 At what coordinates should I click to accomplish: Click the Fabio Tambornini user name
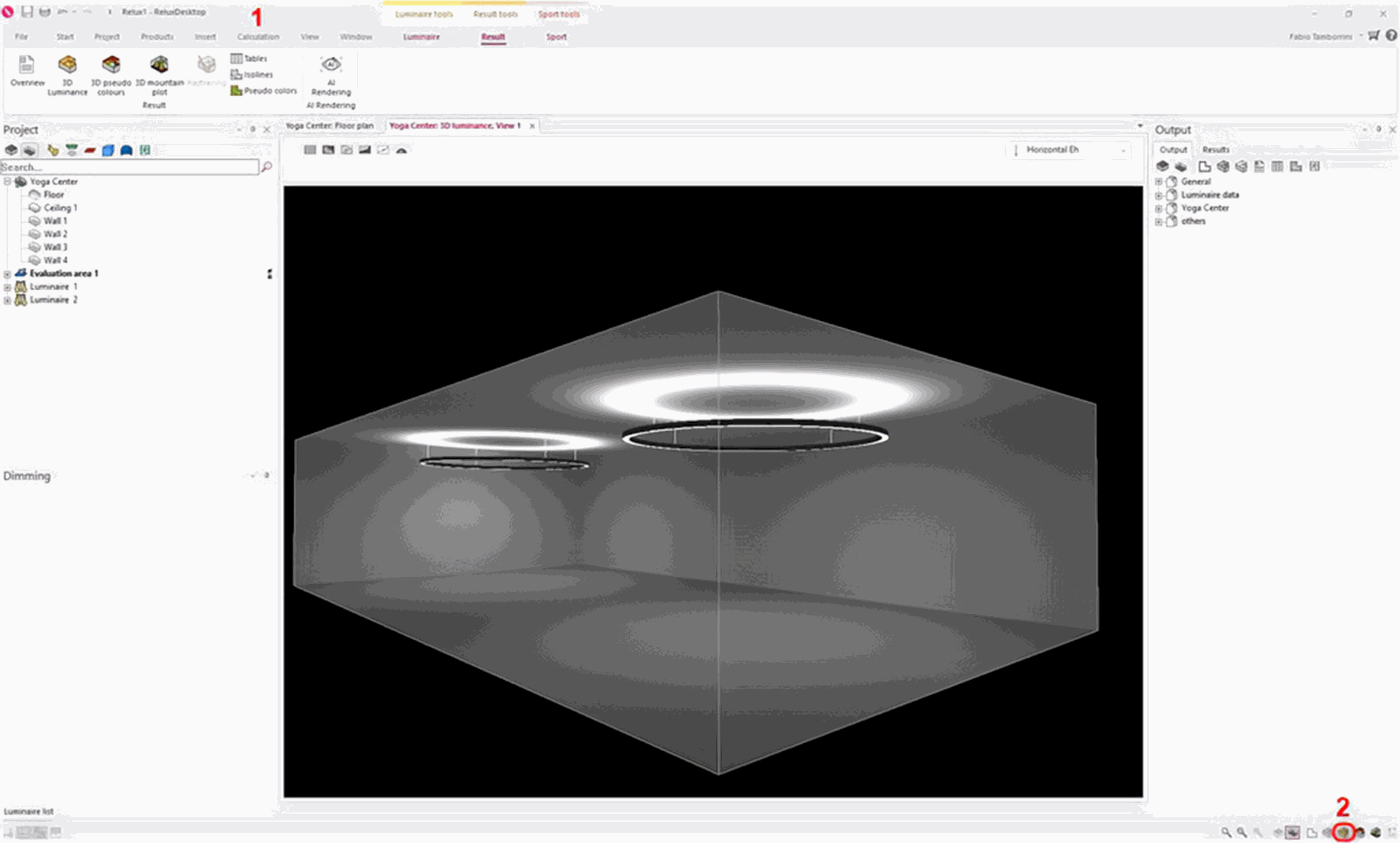[x=1321, y=36]
